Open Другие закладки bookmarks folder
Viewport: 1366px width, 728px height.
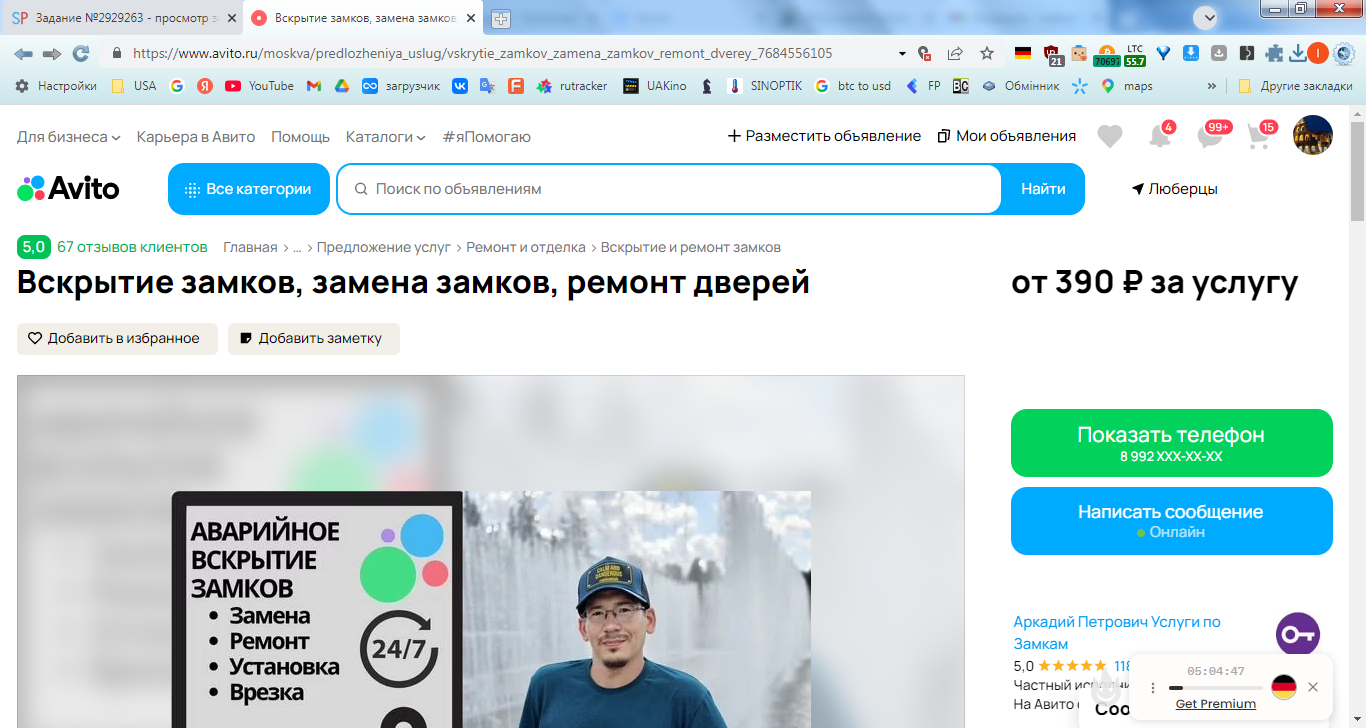(1295, 86)
